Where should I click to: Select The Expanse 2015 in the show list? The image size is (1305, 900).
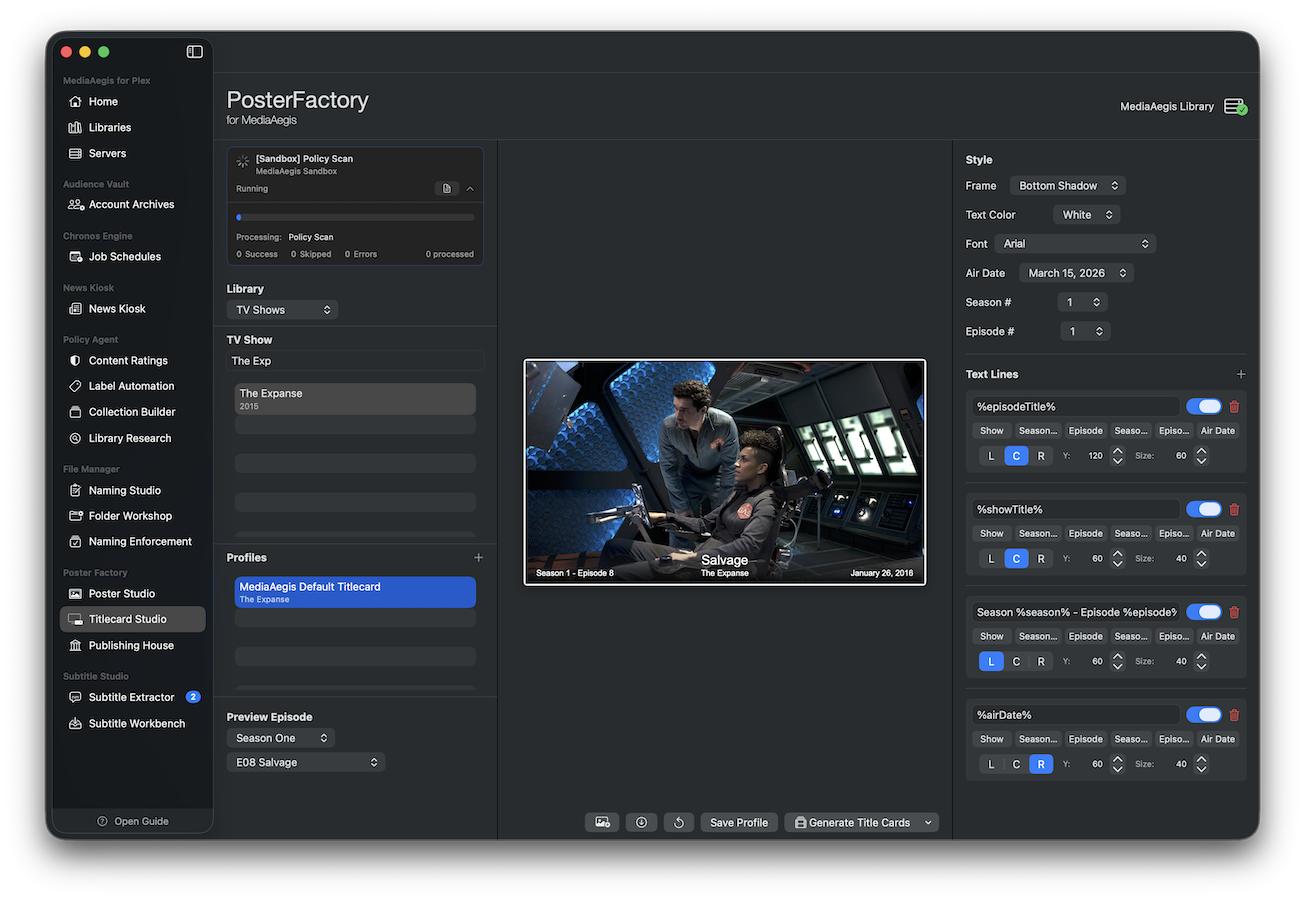(355, 399)
